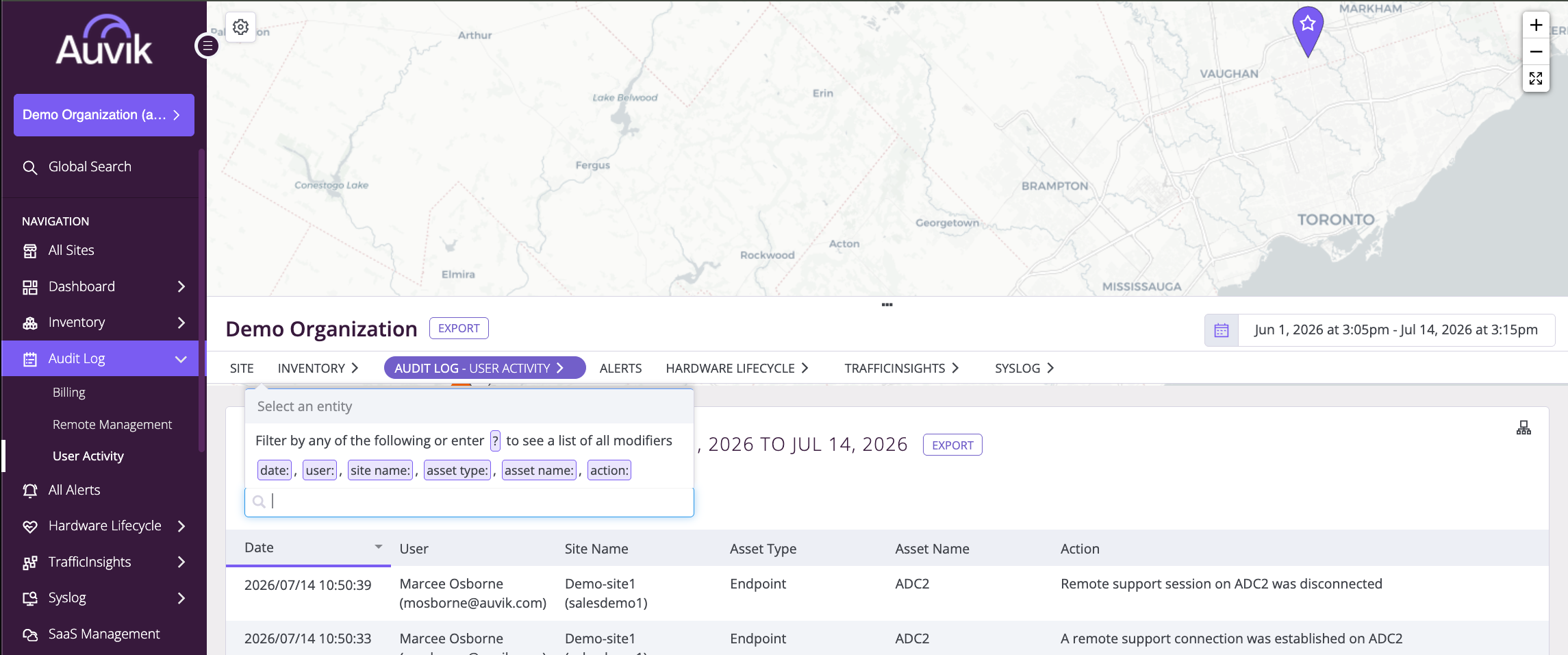This screenshot has height=655, width=1568.
Task: Open the SITE tab
Action: point(242,368)
